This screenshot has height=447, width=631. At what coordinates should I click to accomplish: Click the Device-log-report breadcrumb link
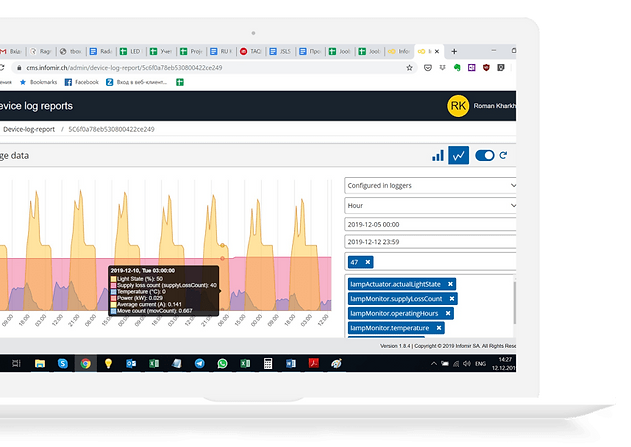tap(29, 129)
